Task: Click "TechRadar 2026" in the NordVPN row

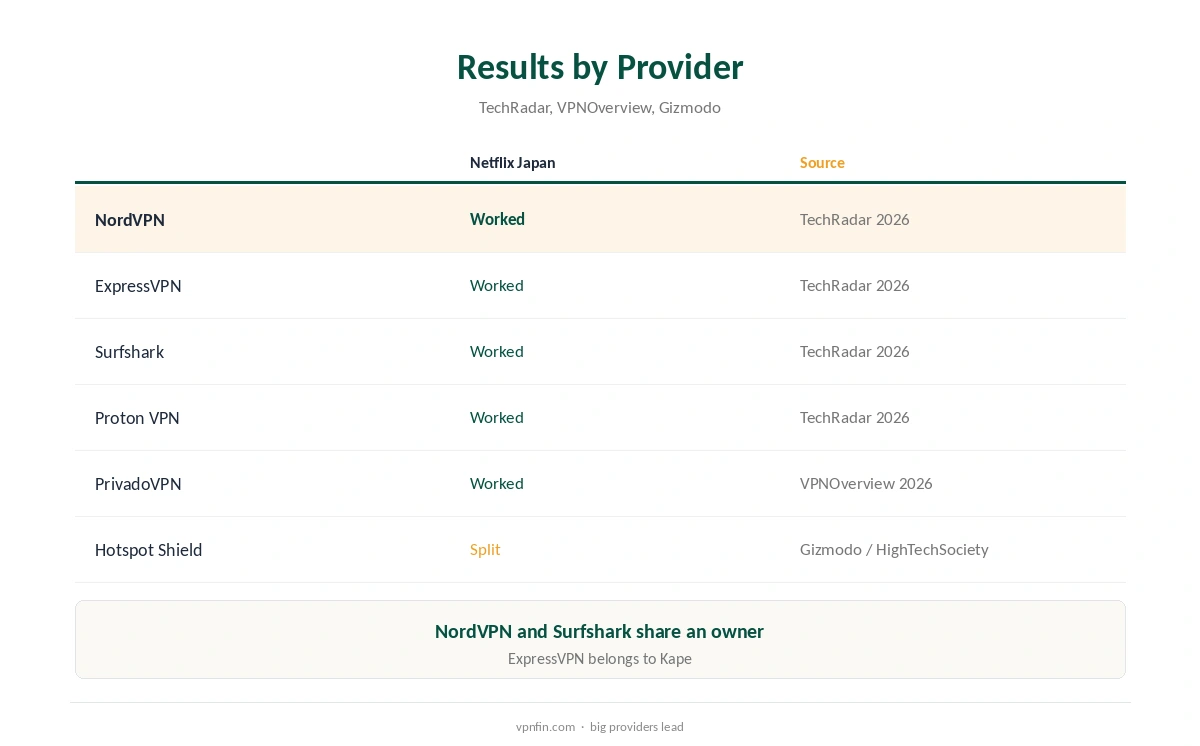Action: (855, 219)
